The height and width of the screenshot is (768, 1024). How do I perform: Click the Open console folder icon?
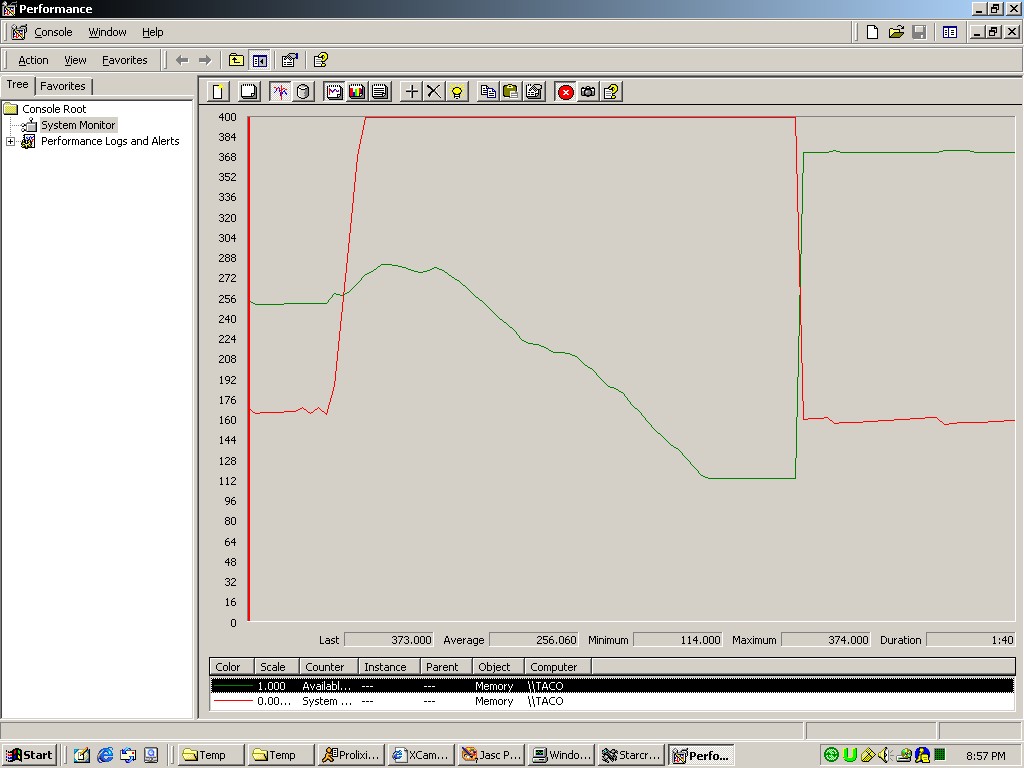[896, 32]
